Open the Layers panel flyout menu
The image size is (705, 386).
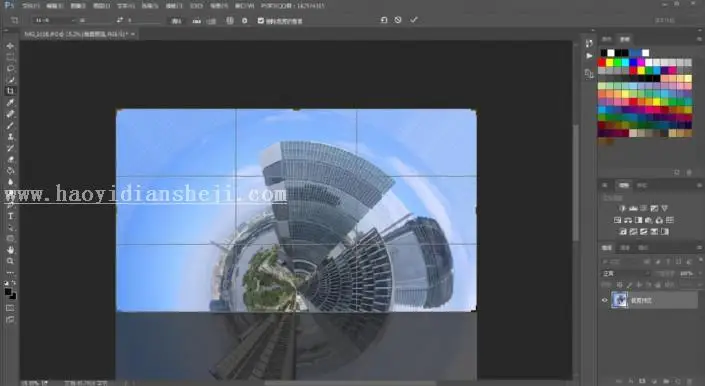click(x=699, y=248)
